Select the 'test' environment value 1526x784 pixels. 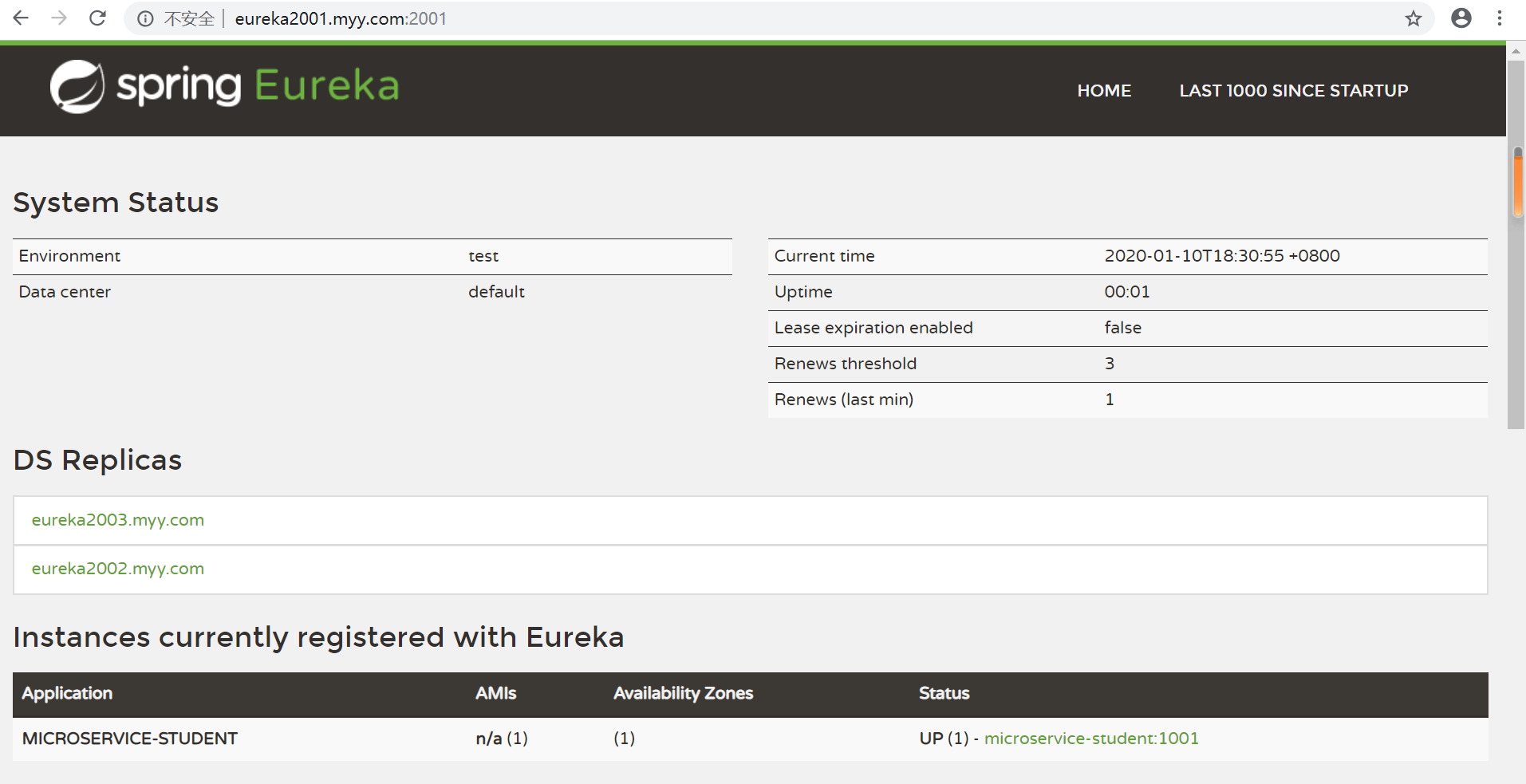pos(483,256)
